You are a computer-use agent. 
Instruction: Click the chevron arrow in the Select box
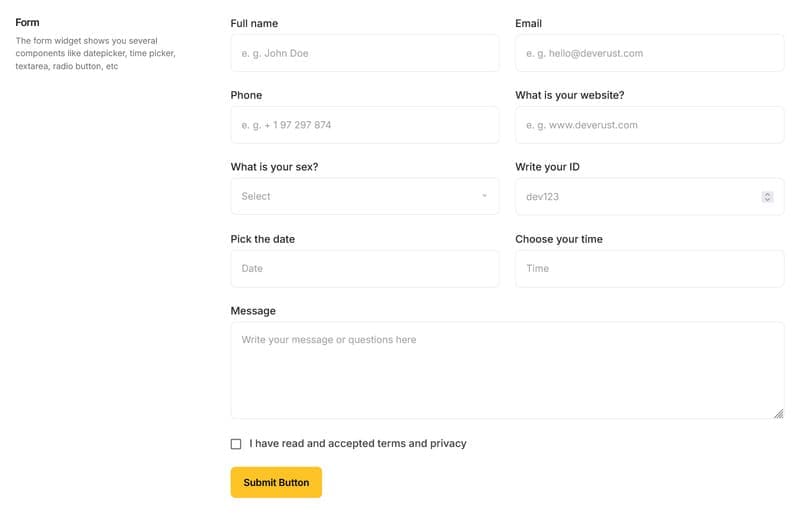click(485, 196)
